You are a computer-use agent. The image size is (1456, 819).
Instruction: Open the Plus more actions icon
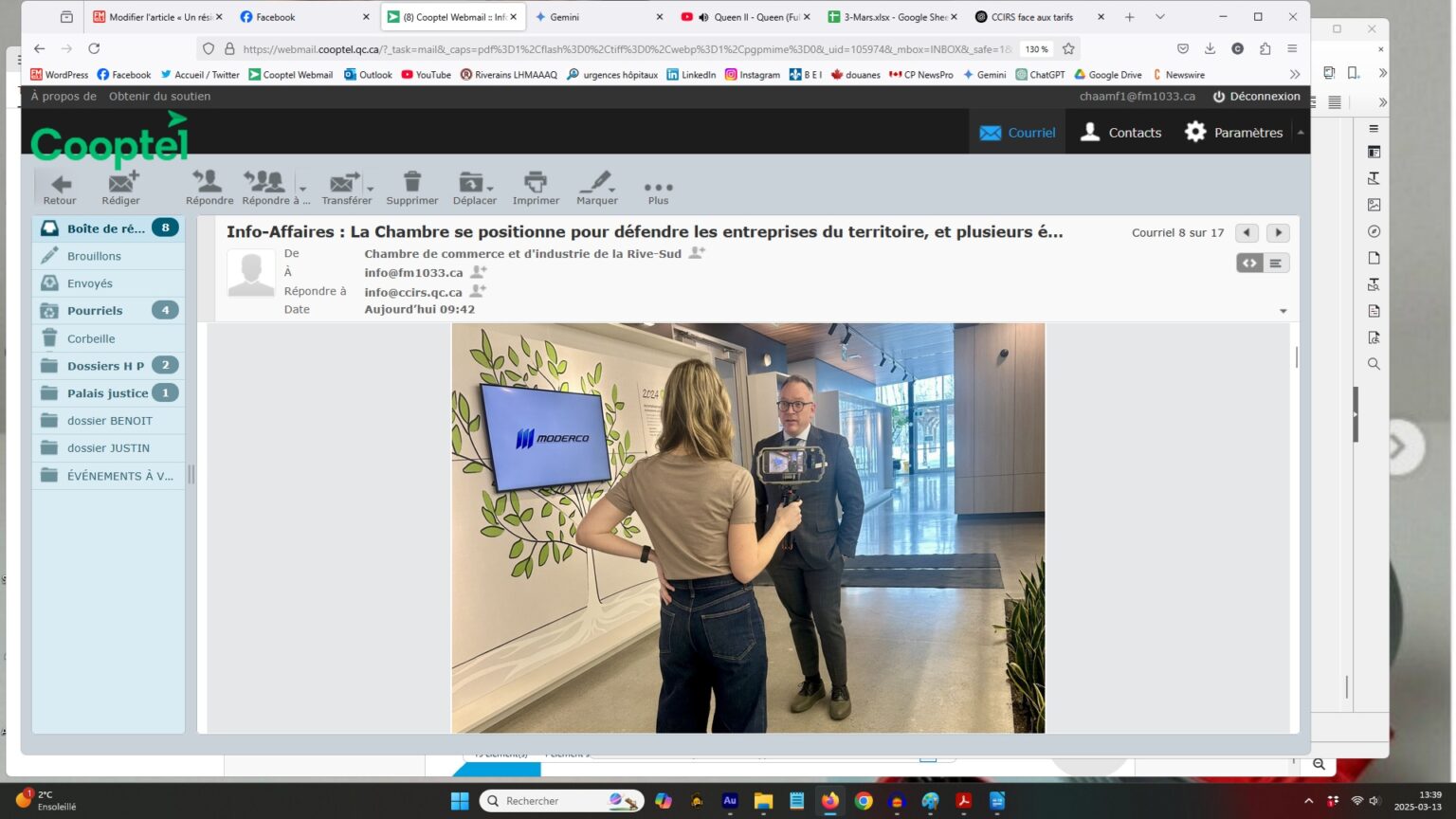tap(658, 189)
